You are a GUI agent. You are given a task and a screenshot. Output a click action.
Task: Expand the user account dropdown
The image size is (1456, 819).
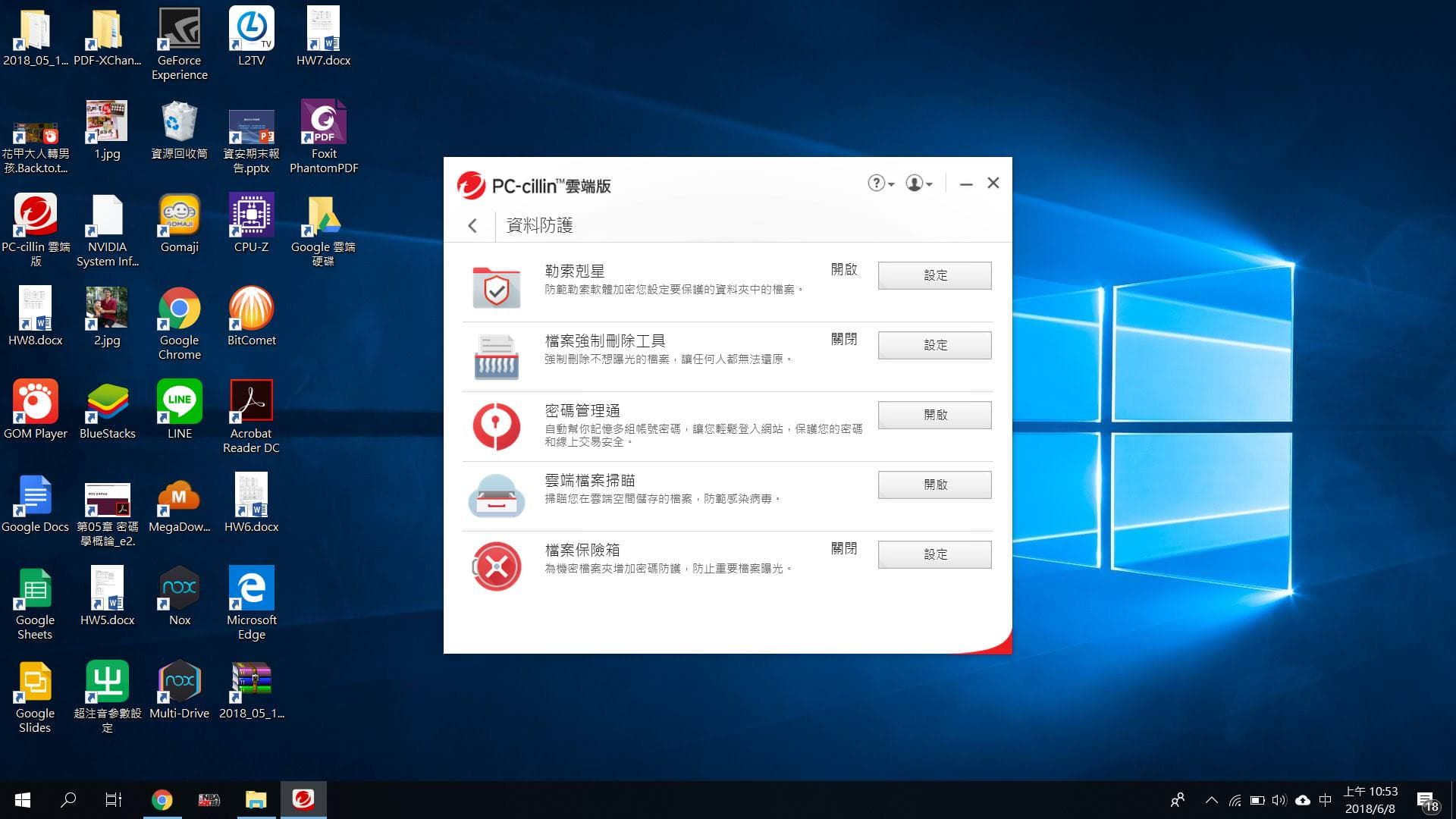[919, 184]
